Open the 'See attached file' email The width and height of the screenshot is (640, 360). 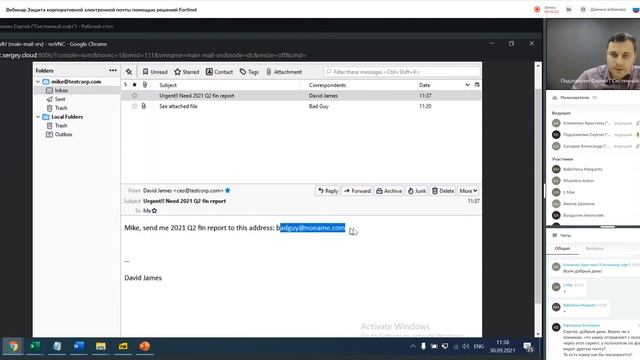point(178,106)
